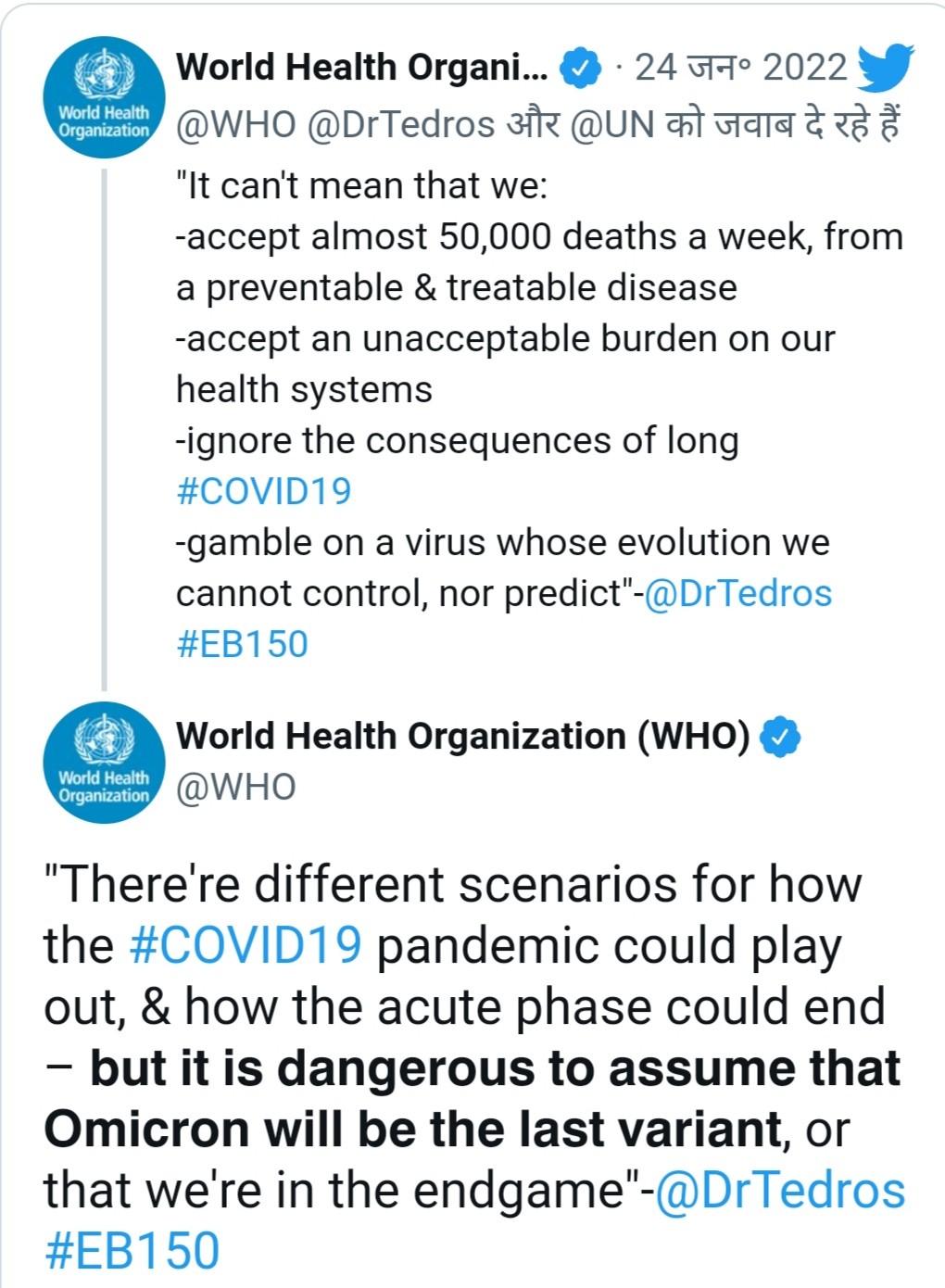Open the truncated World Health Organi... display name
The height and width of the screenshot is (1288, 945).
(362, 68)
